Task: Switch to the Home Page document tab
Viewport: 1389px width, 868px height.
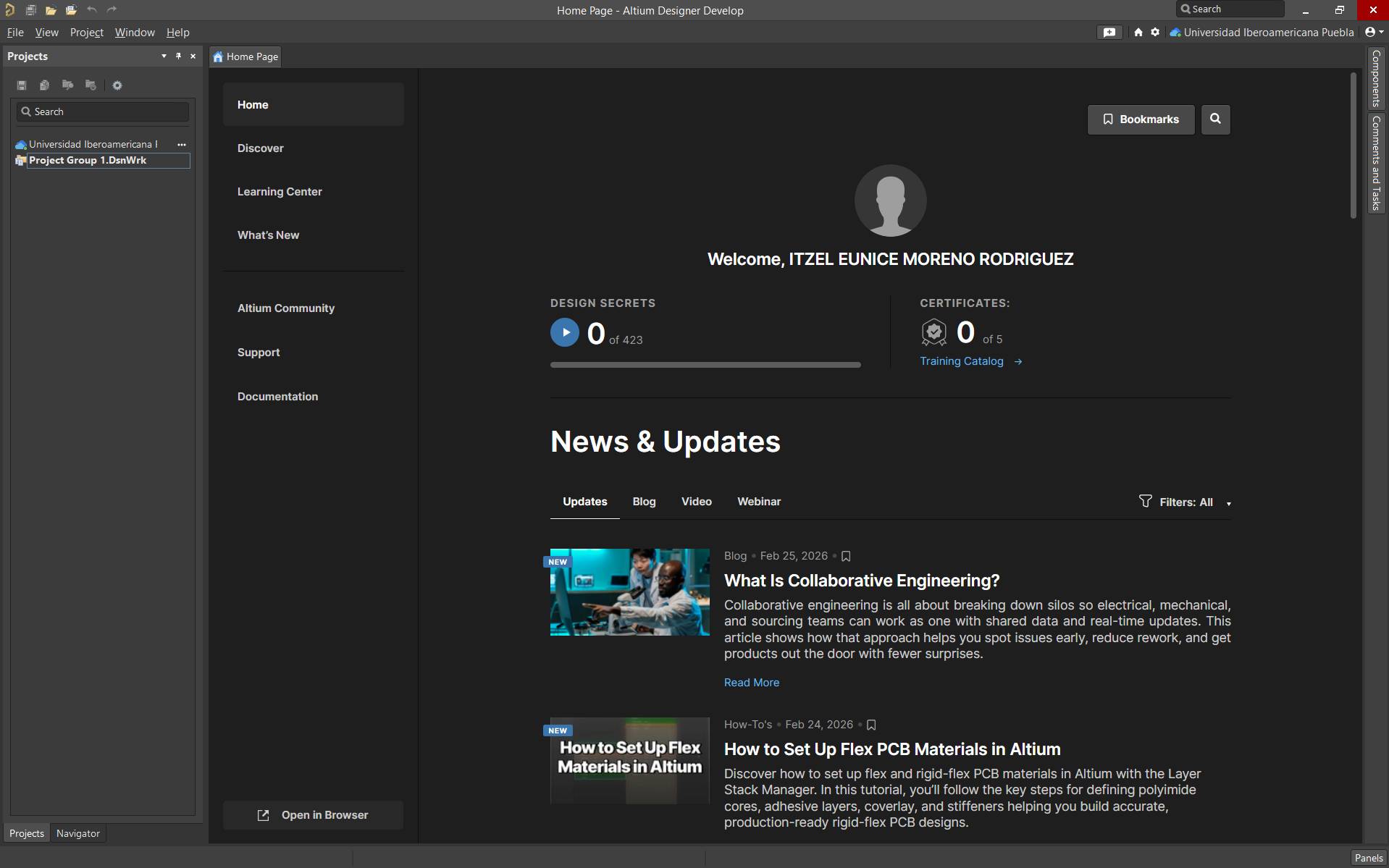Action: (x=246, y=57)
